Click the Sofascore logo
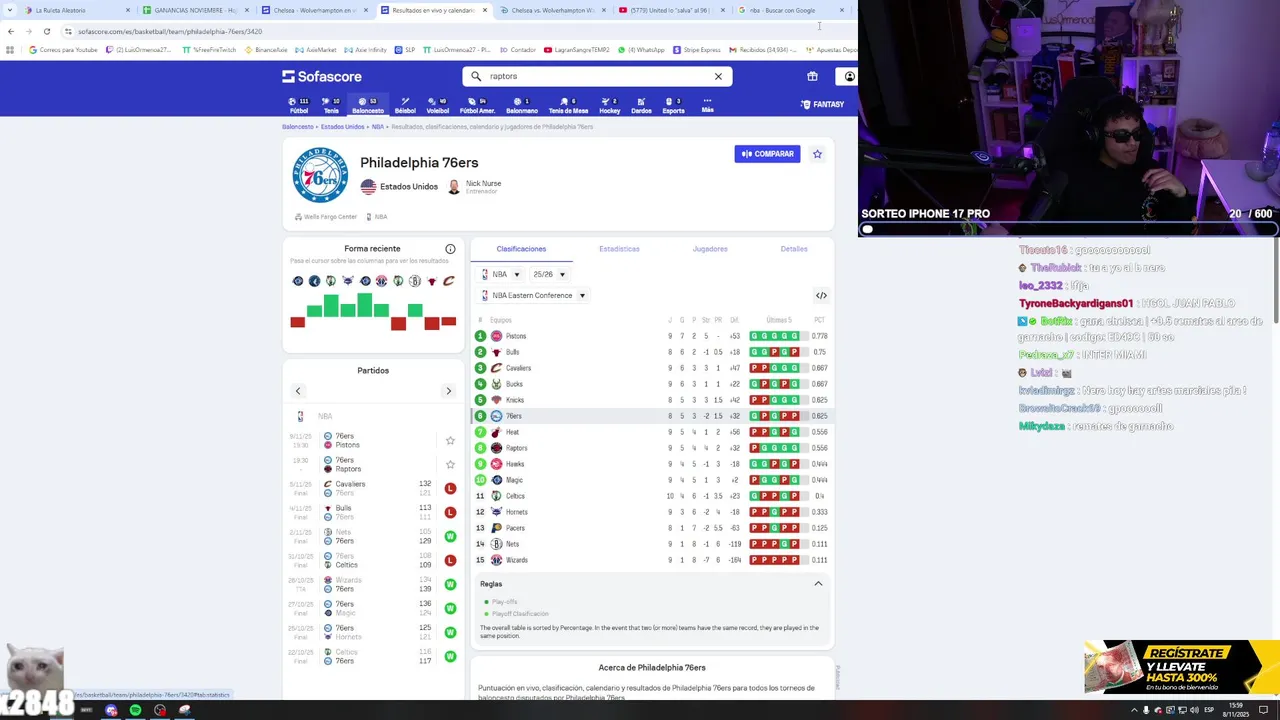The image size is (1280, 720). coord(322,76)
